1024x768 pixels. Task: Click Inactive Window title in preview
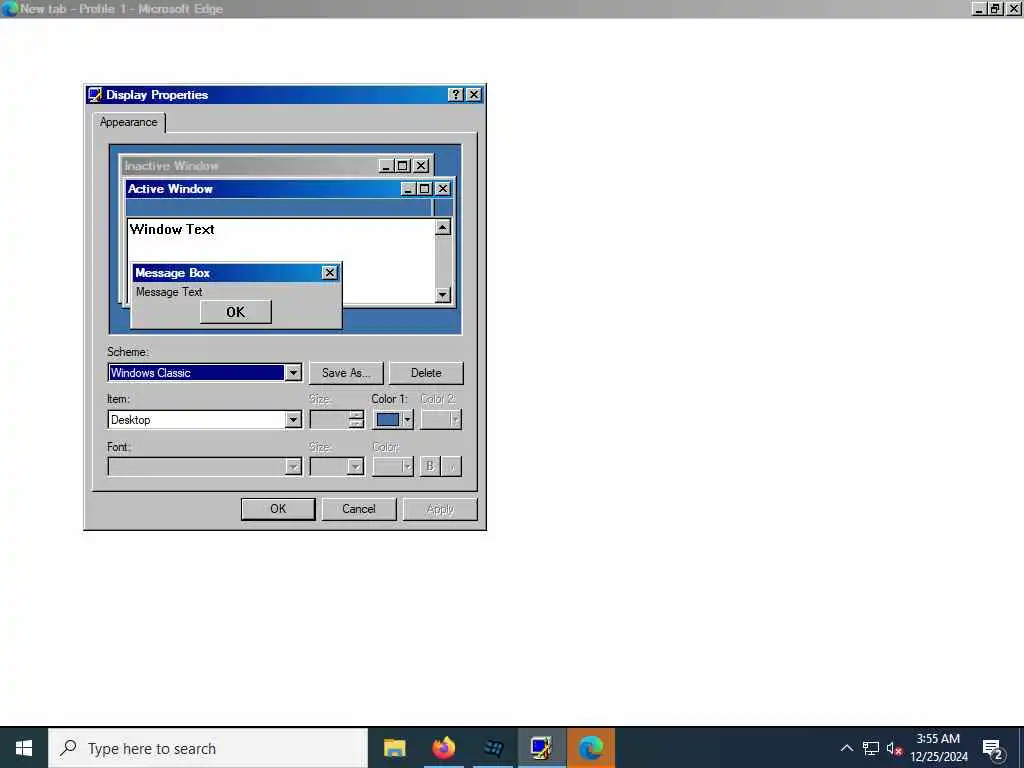click(x=171, y=166)
